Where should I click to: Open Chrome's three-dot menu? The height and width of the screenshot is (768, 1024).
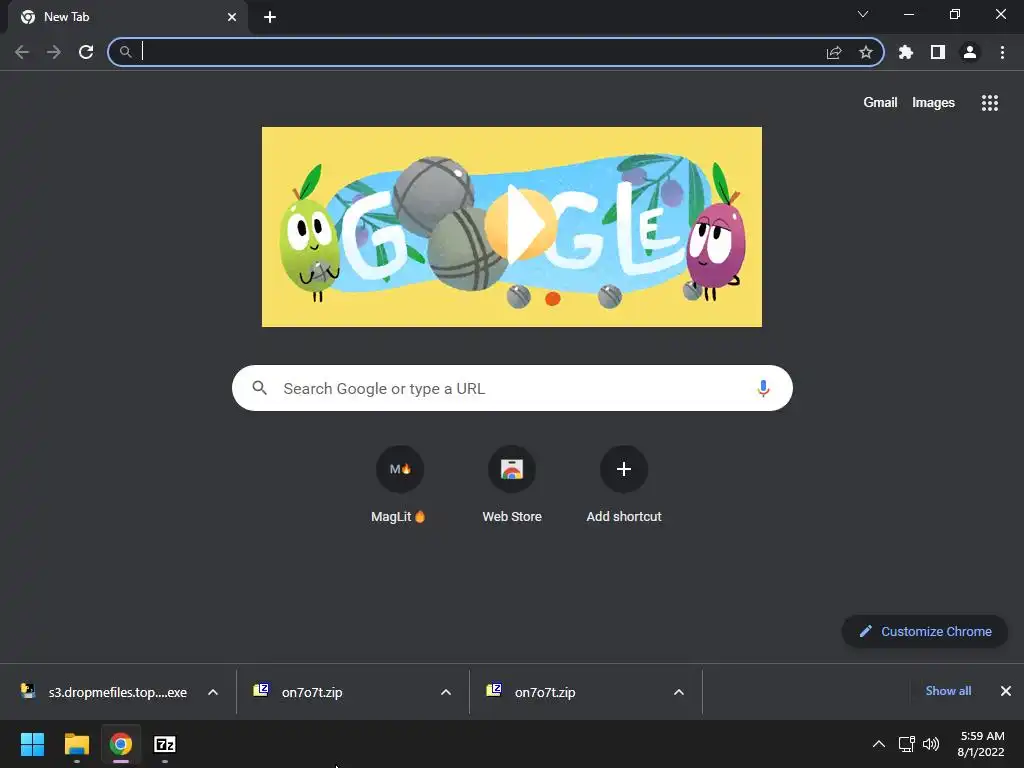click(1002, 52)
